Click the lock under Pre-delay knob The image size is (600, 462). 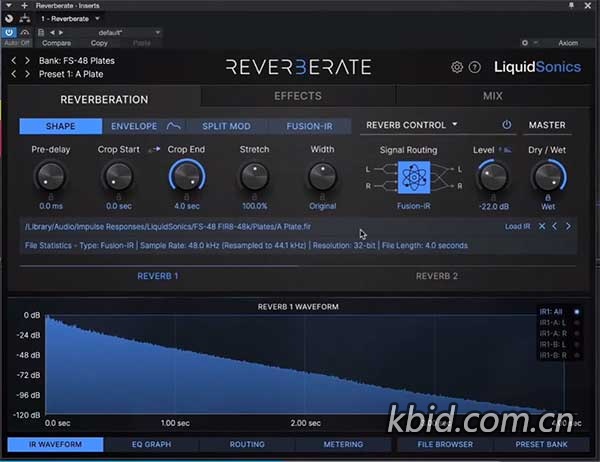click(51, 197)
